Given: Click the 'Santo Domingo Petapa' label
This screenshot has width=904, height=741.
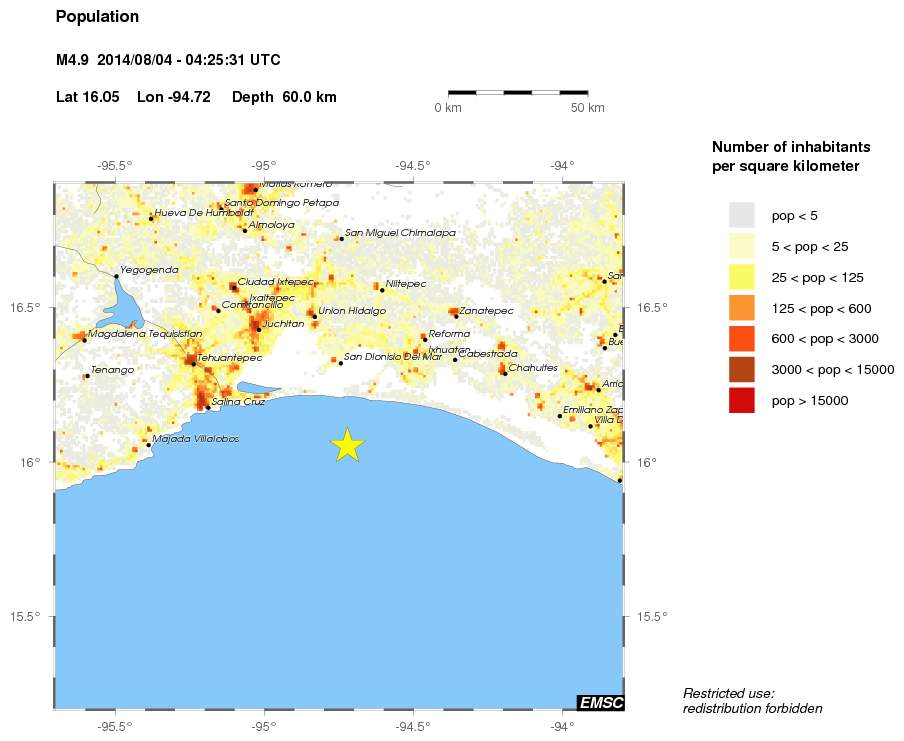Looking at the screenshot, I should pyautogui.click(x=281, y=203).
